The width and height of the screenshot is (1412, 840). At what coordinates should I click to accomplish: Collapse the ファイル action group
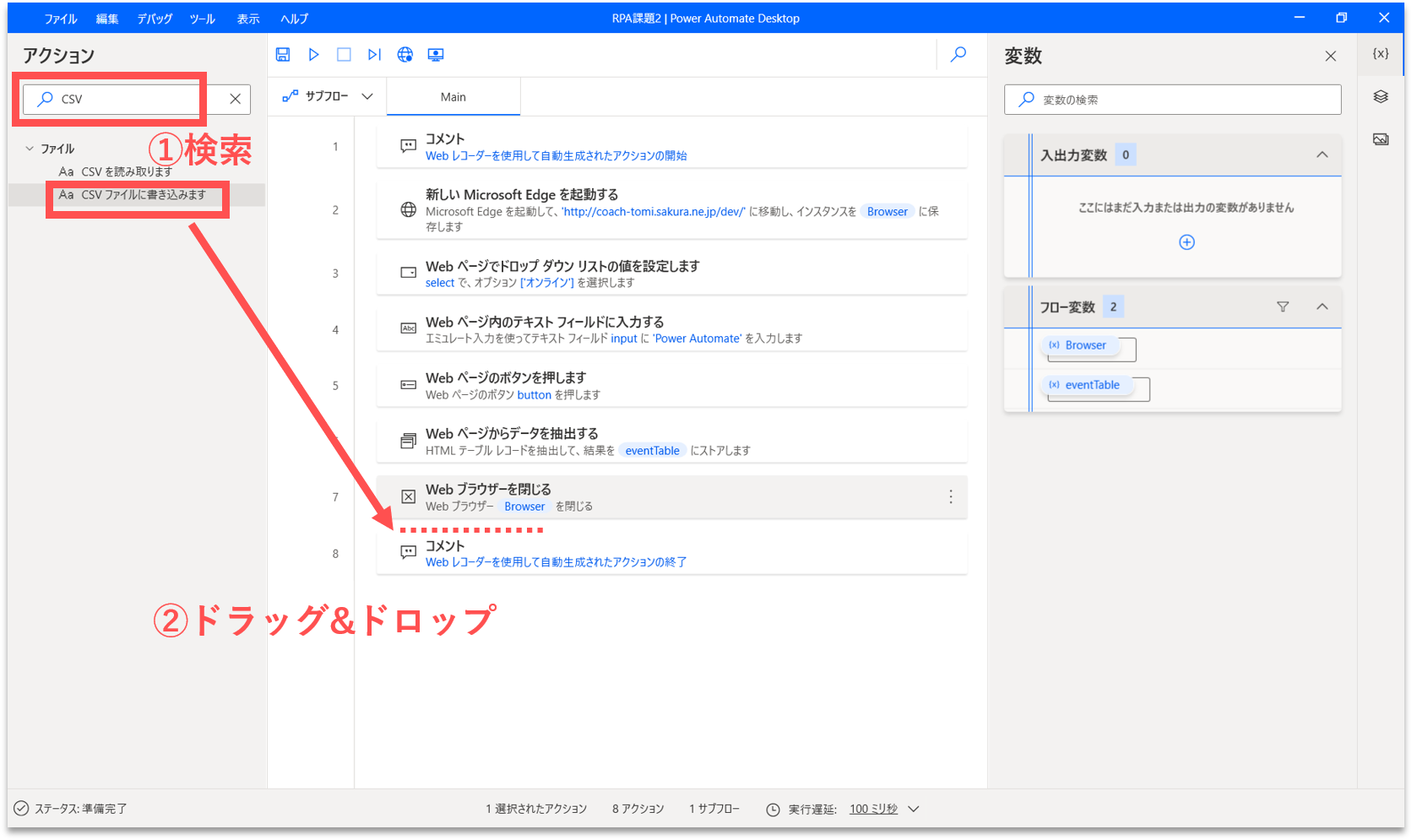tap(30, 149)
